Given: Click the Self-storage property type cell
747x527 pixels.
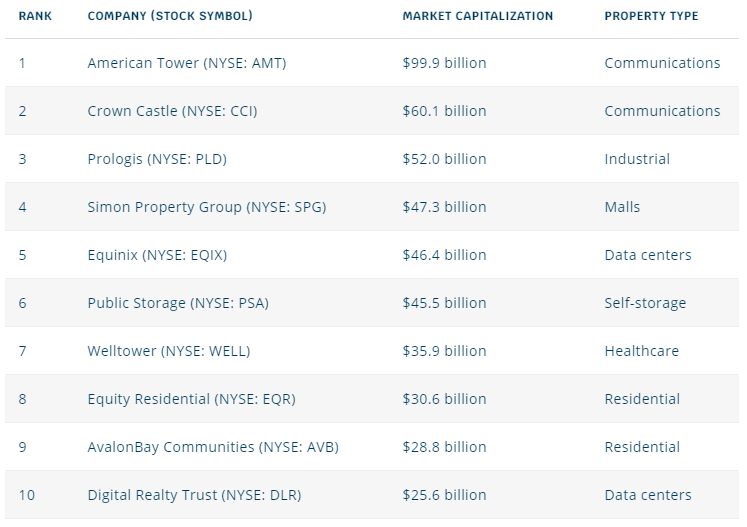Looking at the screenshot, I should pos(645,303).
